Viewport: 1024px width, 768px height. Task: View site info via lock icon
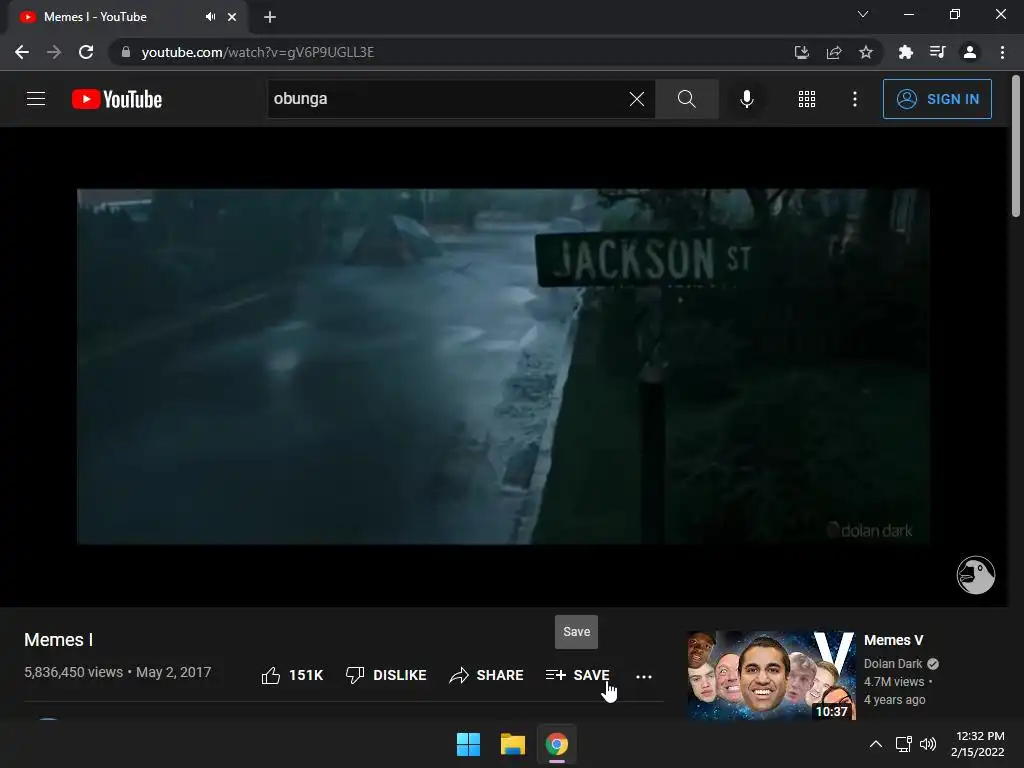[125, 52]
